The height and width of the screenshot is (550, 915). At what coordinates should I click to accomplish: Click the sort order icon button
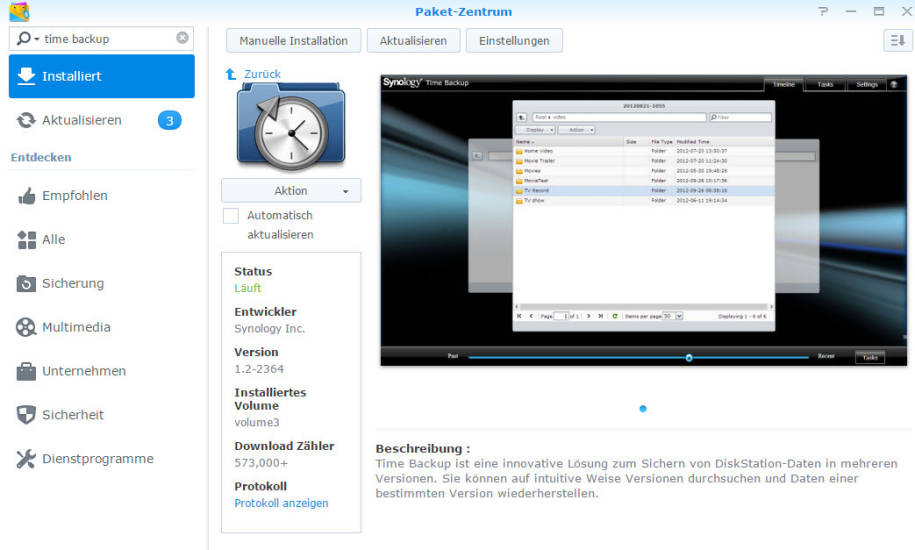[897, 40]
